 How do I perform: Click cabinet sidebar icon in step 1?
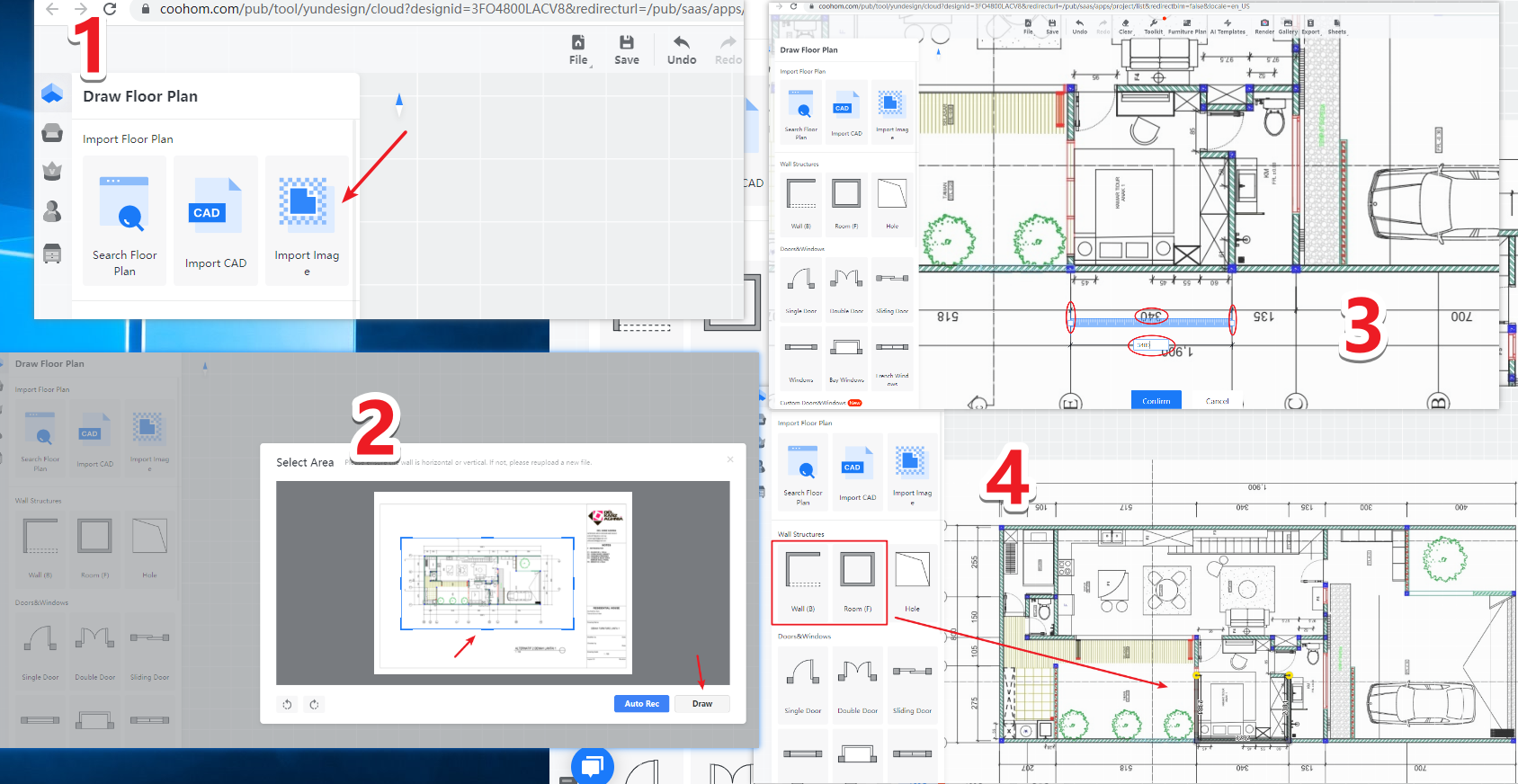(52, 254)
